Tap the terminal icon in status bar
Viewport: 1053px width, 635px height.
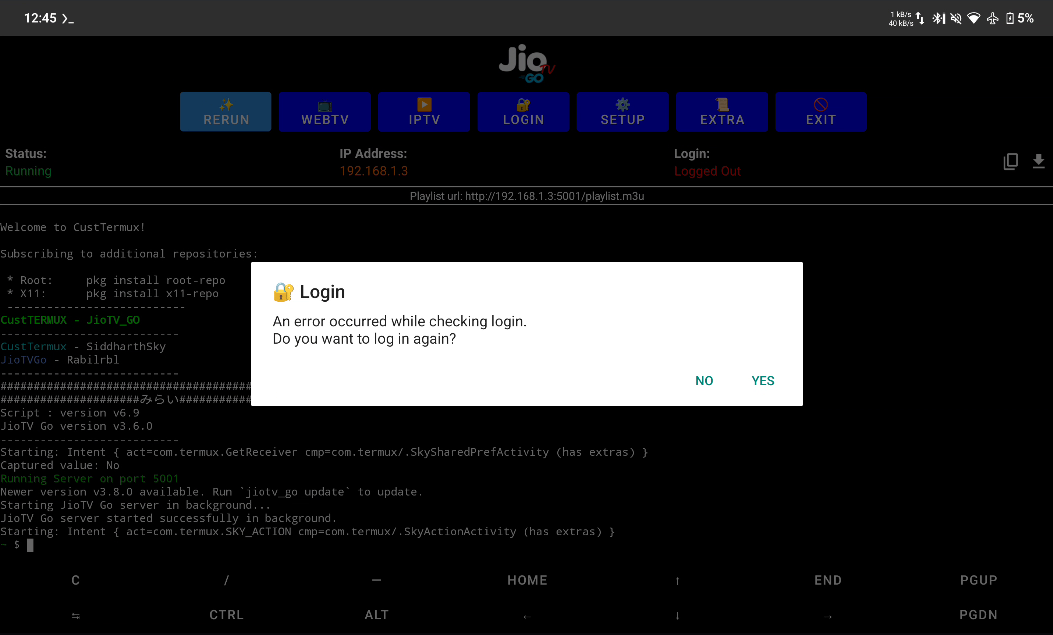click(68, 19)
